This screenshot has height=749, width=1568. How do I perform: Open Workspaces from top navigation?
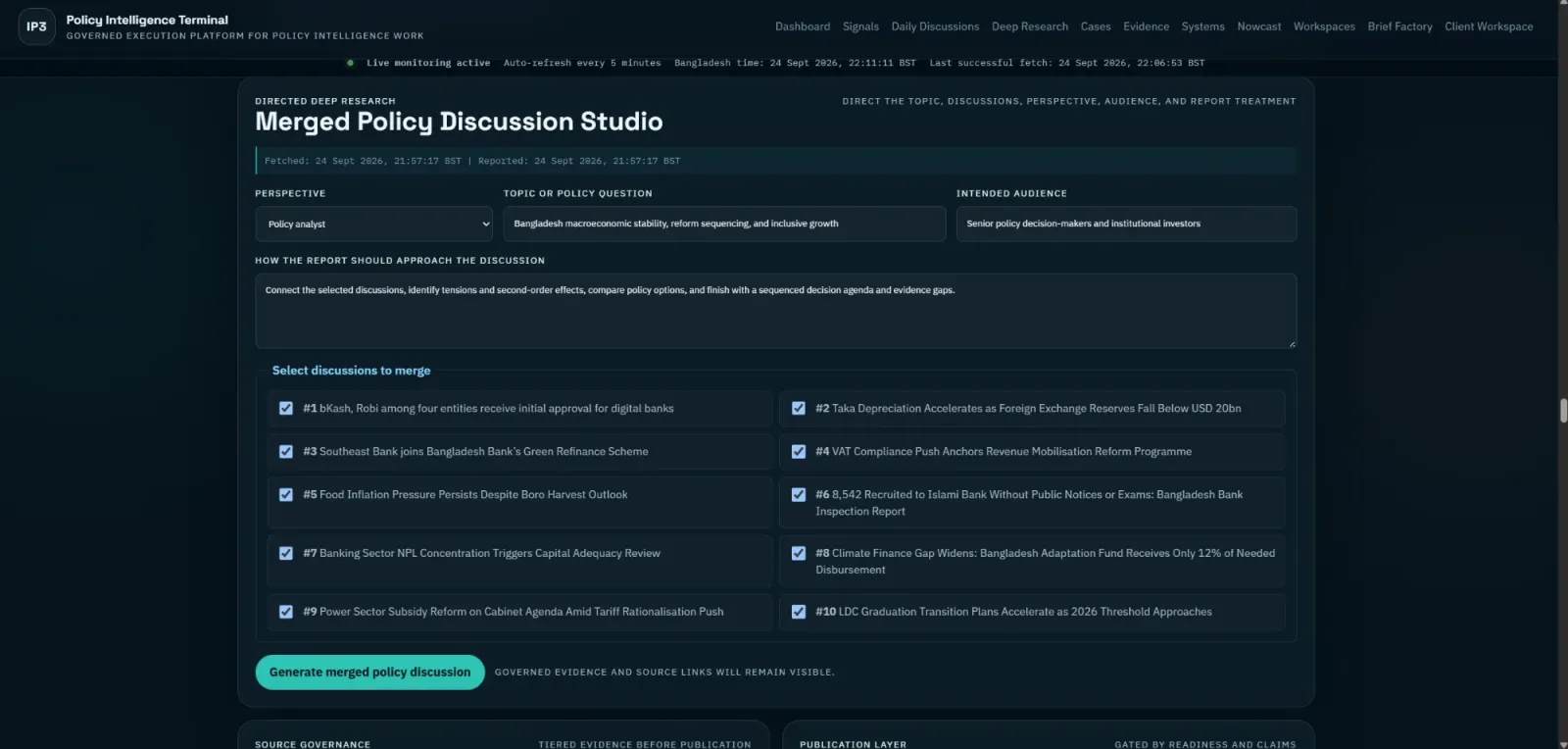point(1324,26)
